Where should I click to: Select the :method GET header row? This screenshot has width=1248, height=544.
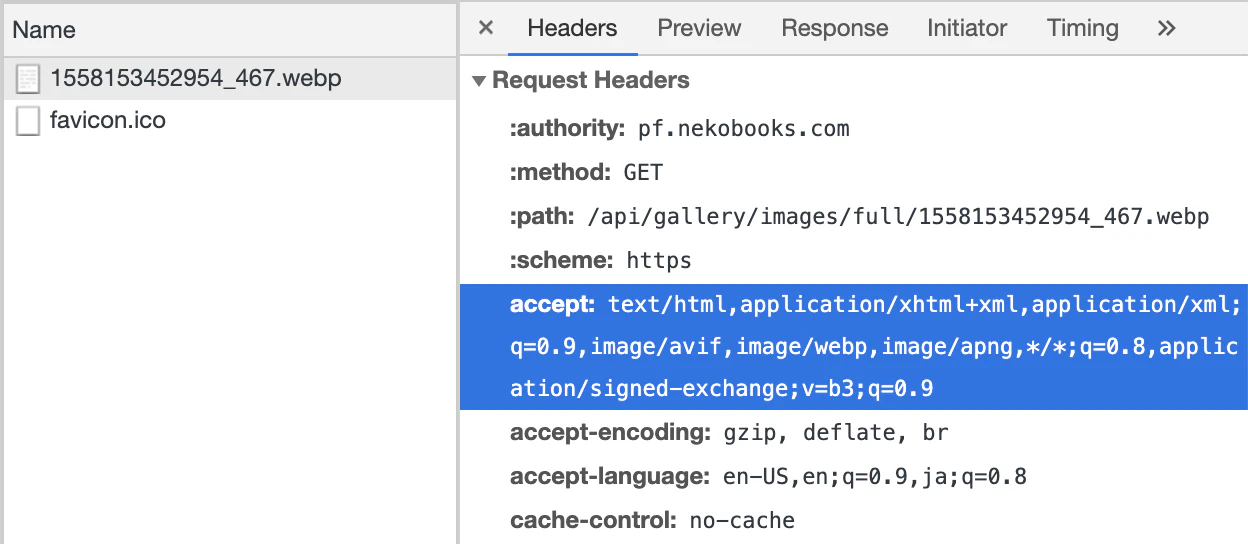[854, 172]
